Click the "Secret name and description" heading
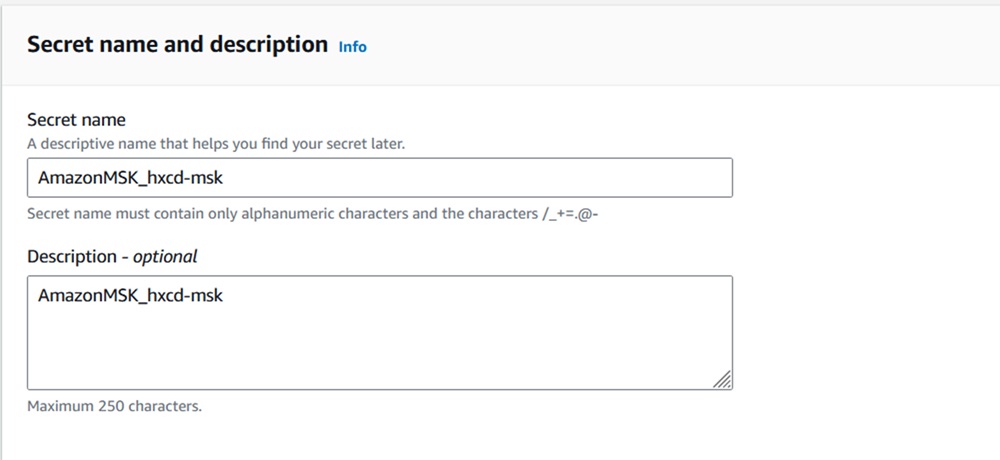Screen dimensions: 1000x460 [177, 45]
